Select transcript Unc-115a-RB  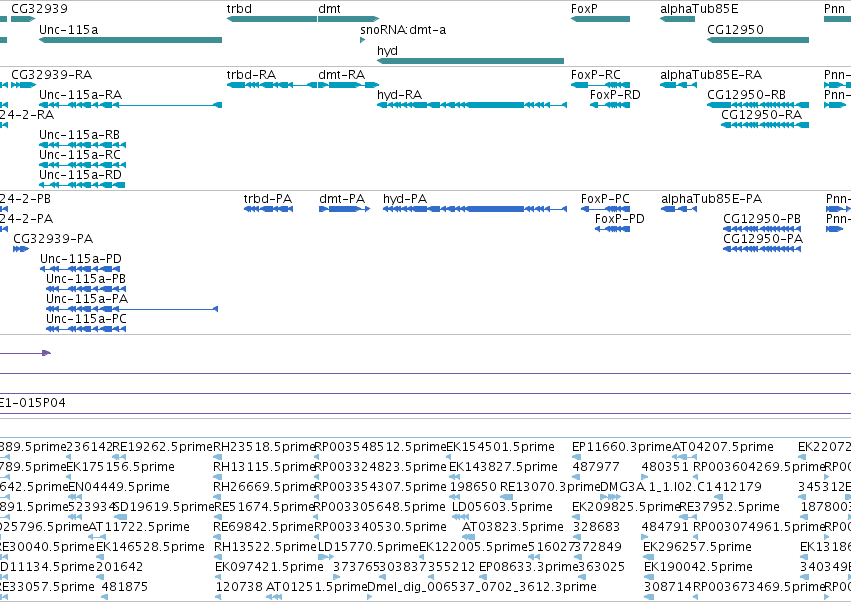79,135
